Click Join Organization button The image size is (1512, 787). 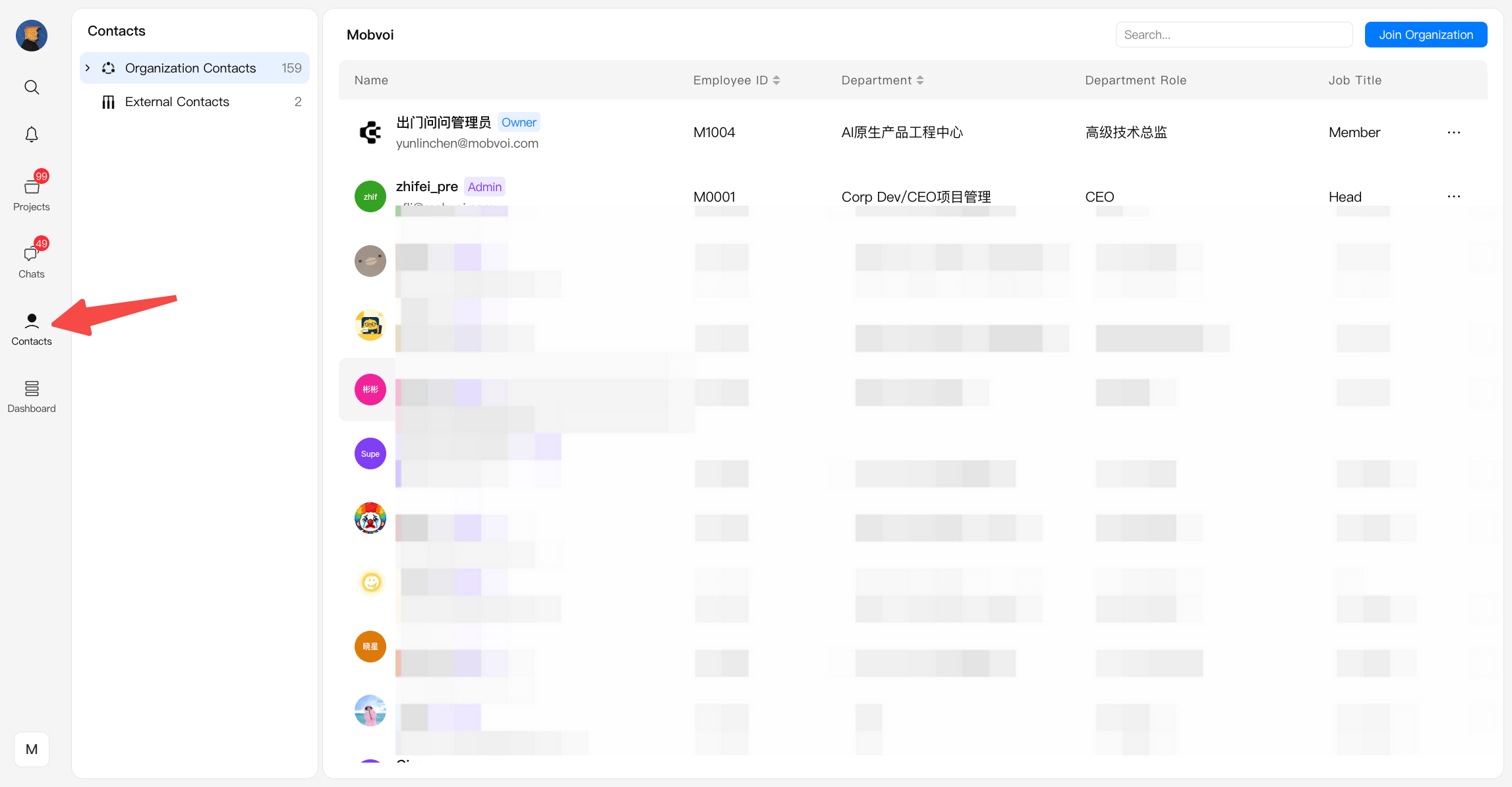(1426, 35)
